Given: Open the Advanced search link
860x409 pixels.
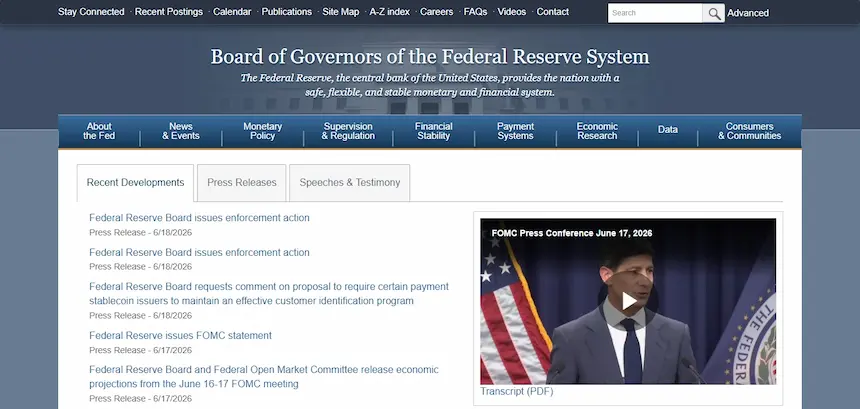Looking at the screenshot, I should [x=748, y=13].
